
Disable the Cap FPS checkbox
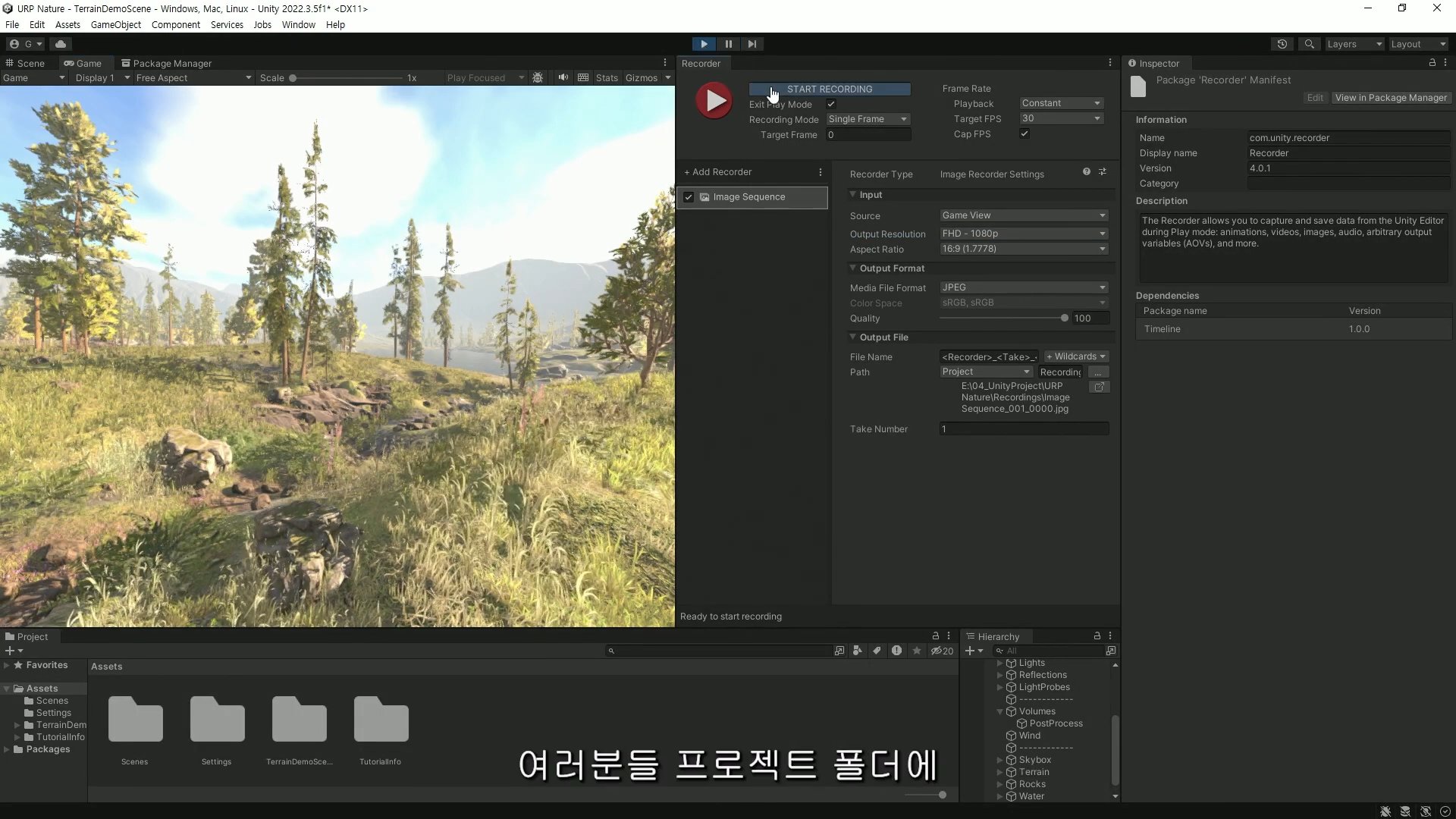click(1025, 133)
